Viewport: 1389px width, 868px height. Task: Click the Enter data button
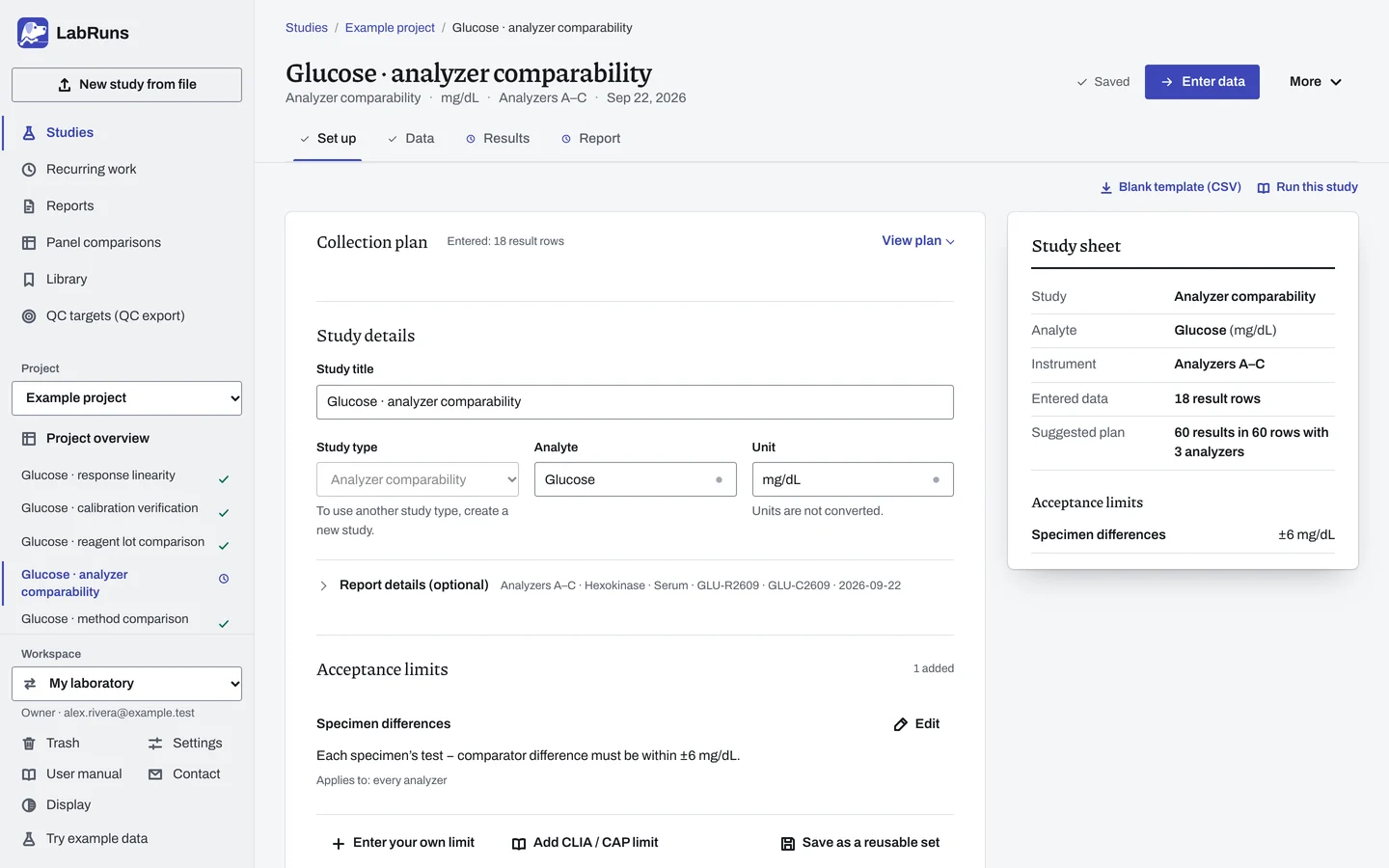(1202, 82)
